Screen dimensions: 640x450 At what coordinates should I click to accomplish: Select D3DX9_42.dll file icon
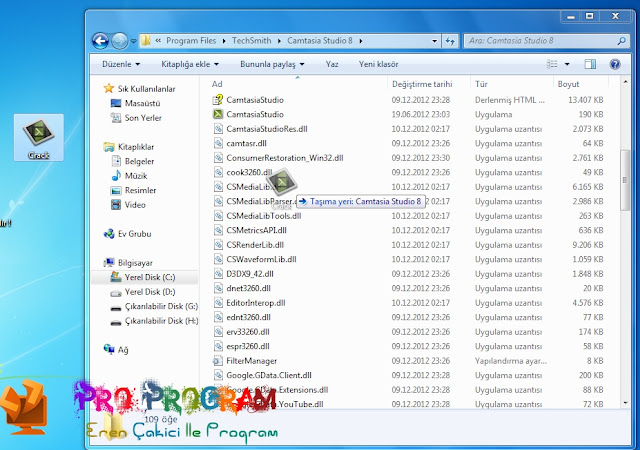click(x=218, y=274)
